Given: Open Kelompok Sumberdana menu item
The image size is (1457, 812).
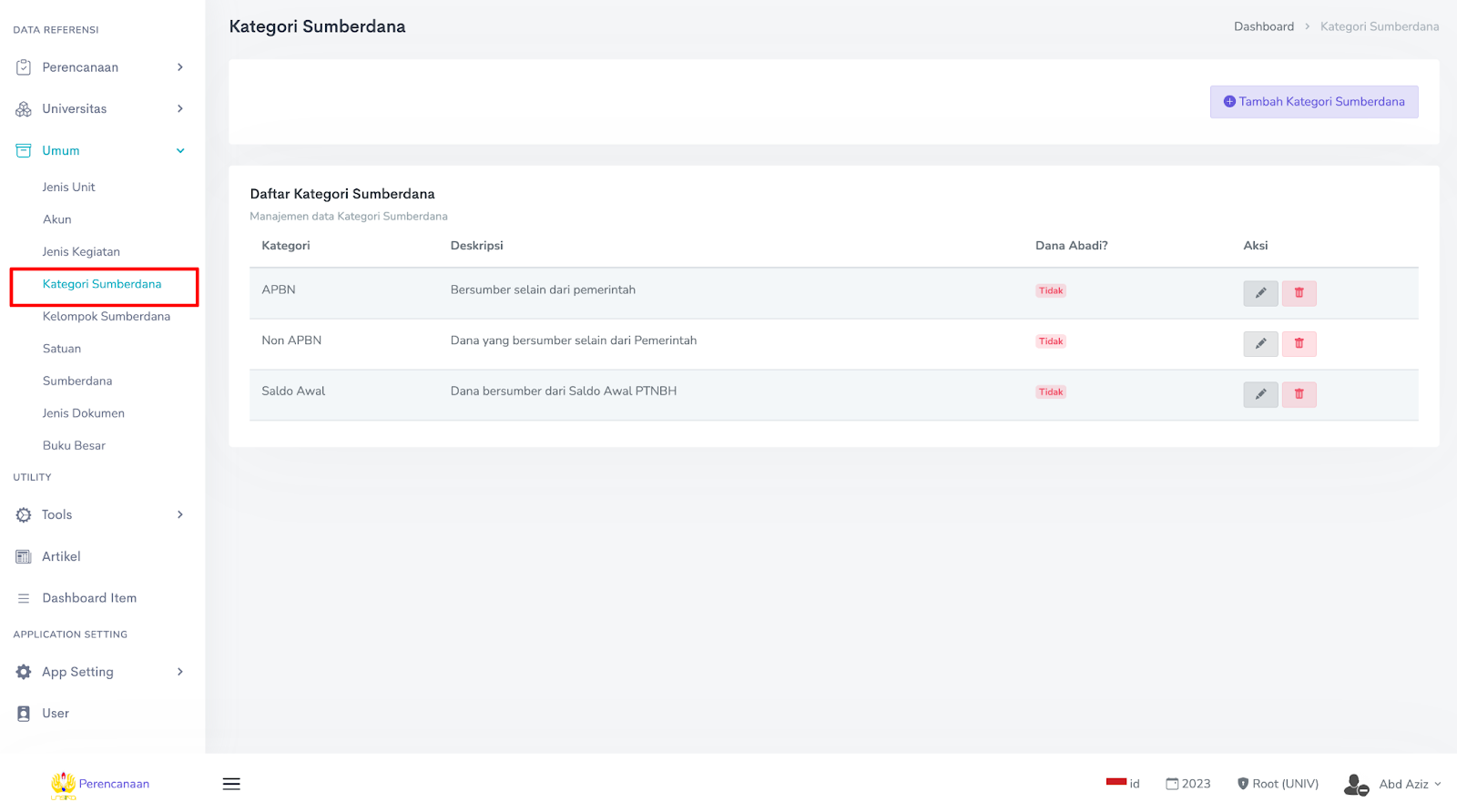Looking at the screenshot, I should (x=107, y=317).
